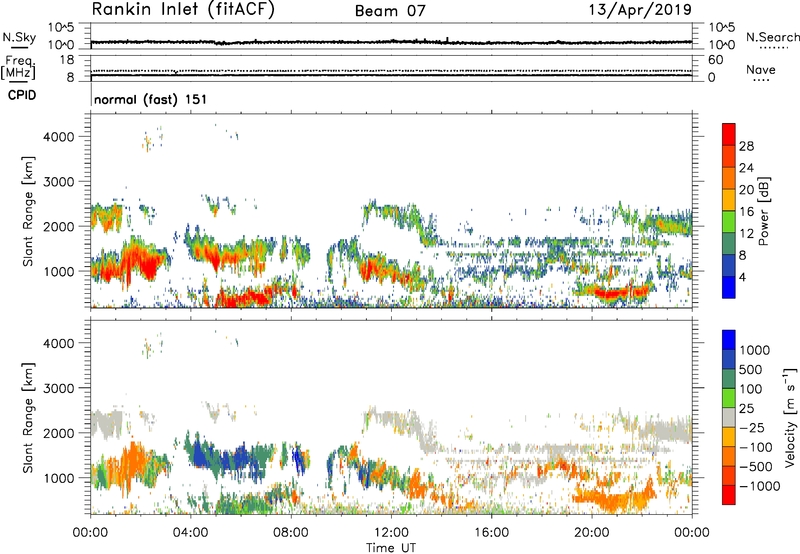
Task: Click the "60" Nave axis tick
Action: [x=715, y=60]
